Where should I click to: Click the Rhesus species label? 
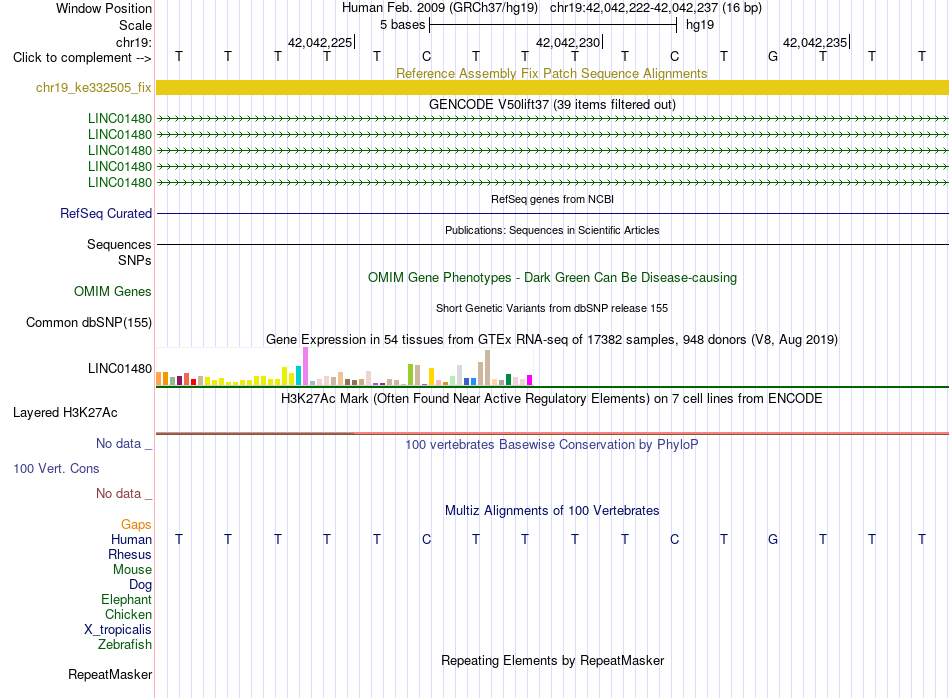(130, 554)
